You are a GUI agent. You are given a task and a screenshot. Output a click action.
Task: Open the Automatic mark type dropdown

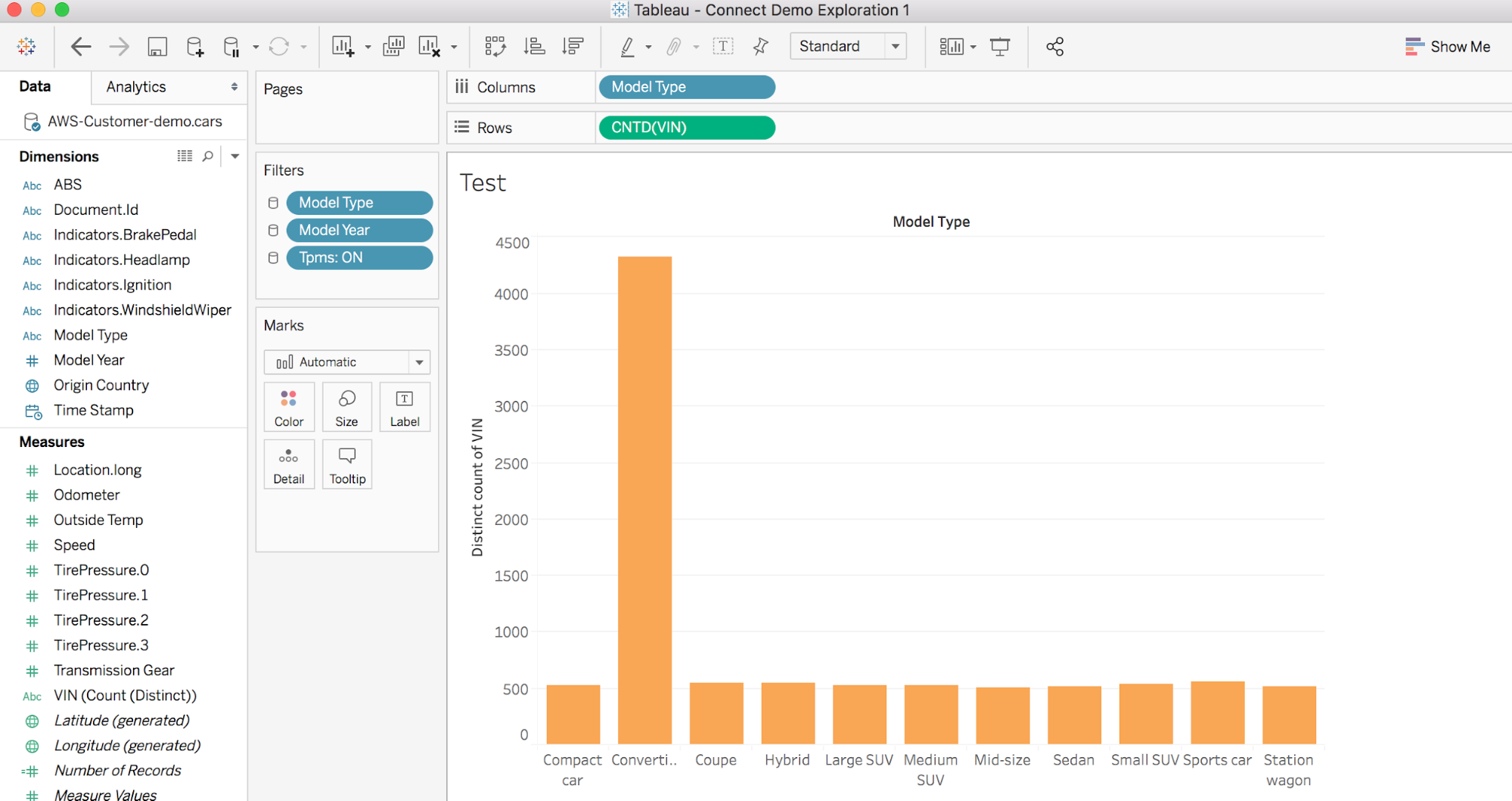419,362
